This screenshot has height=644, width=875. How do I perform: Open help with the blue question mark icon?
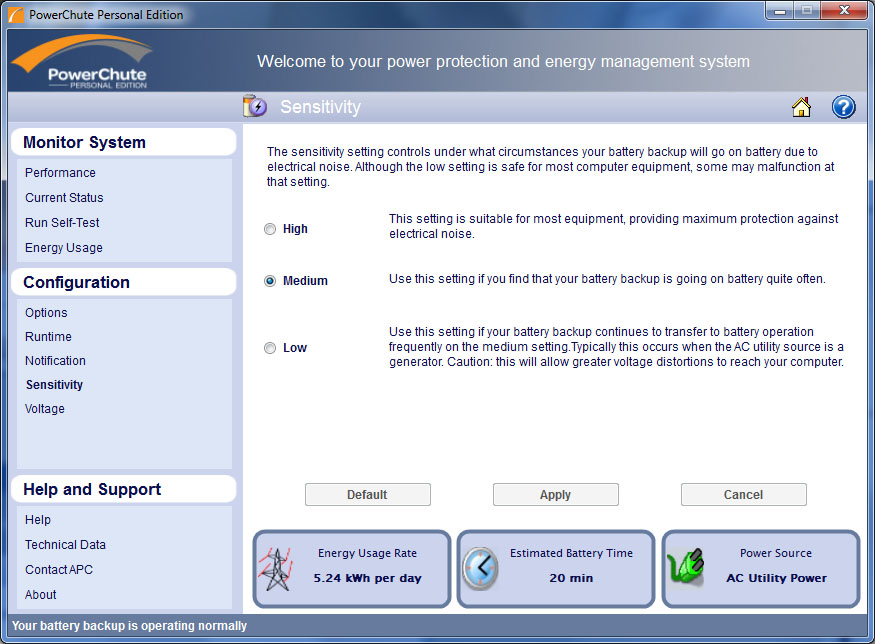point(843,107)
